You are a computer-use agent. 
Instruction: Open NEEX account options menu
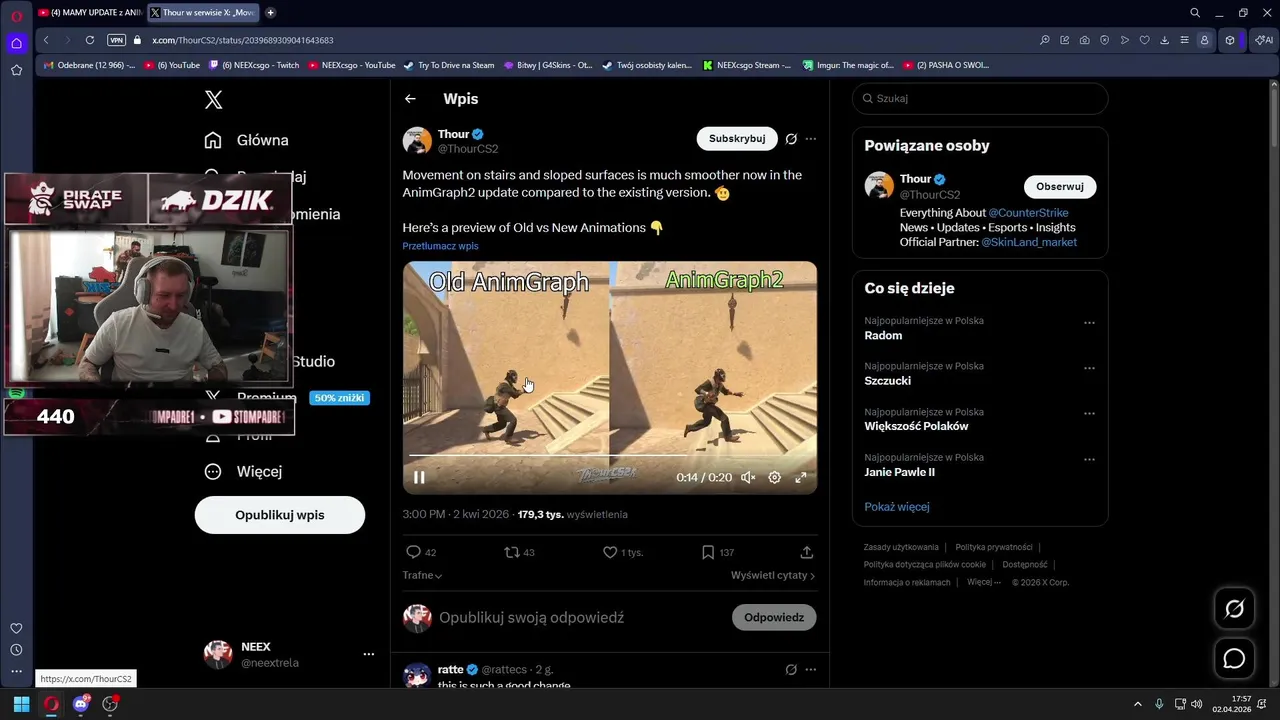369,654
